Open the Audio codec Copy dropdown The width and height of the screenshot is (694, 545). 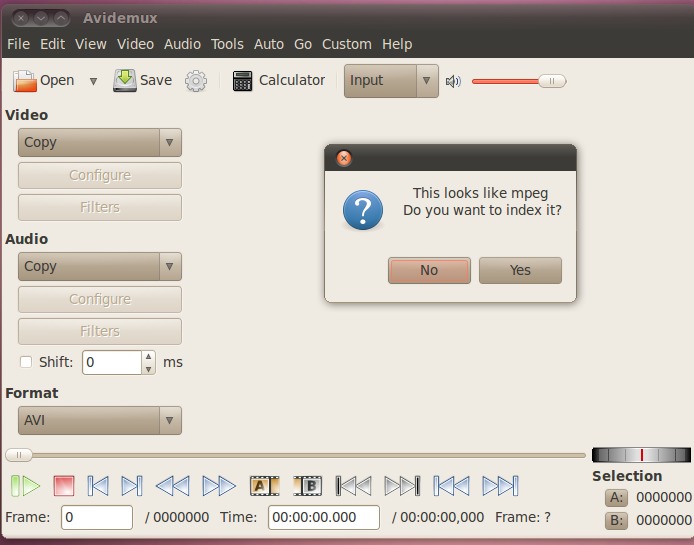[x=100, y=267]
